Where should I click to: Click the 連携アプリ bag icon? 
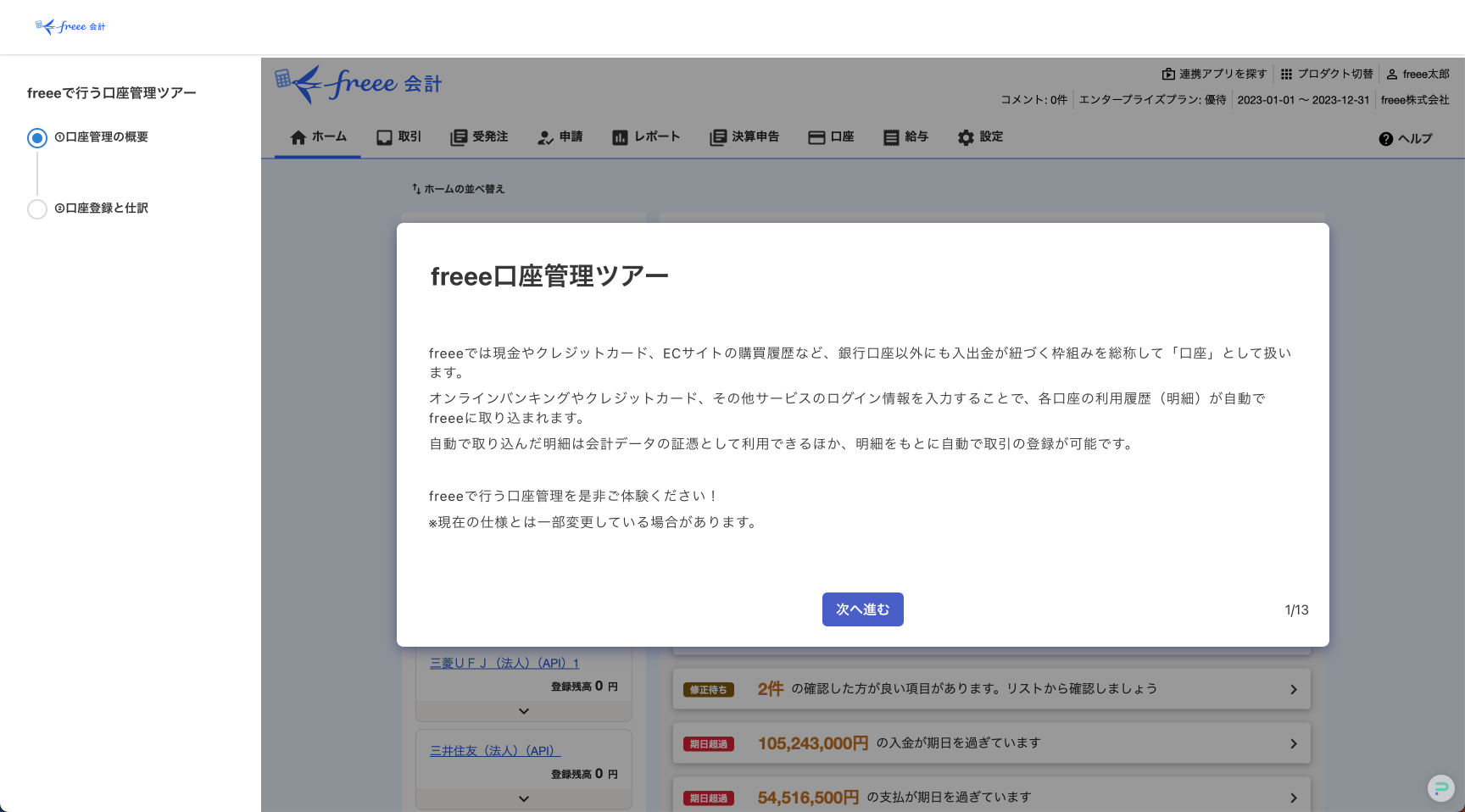pos(1168,75)
